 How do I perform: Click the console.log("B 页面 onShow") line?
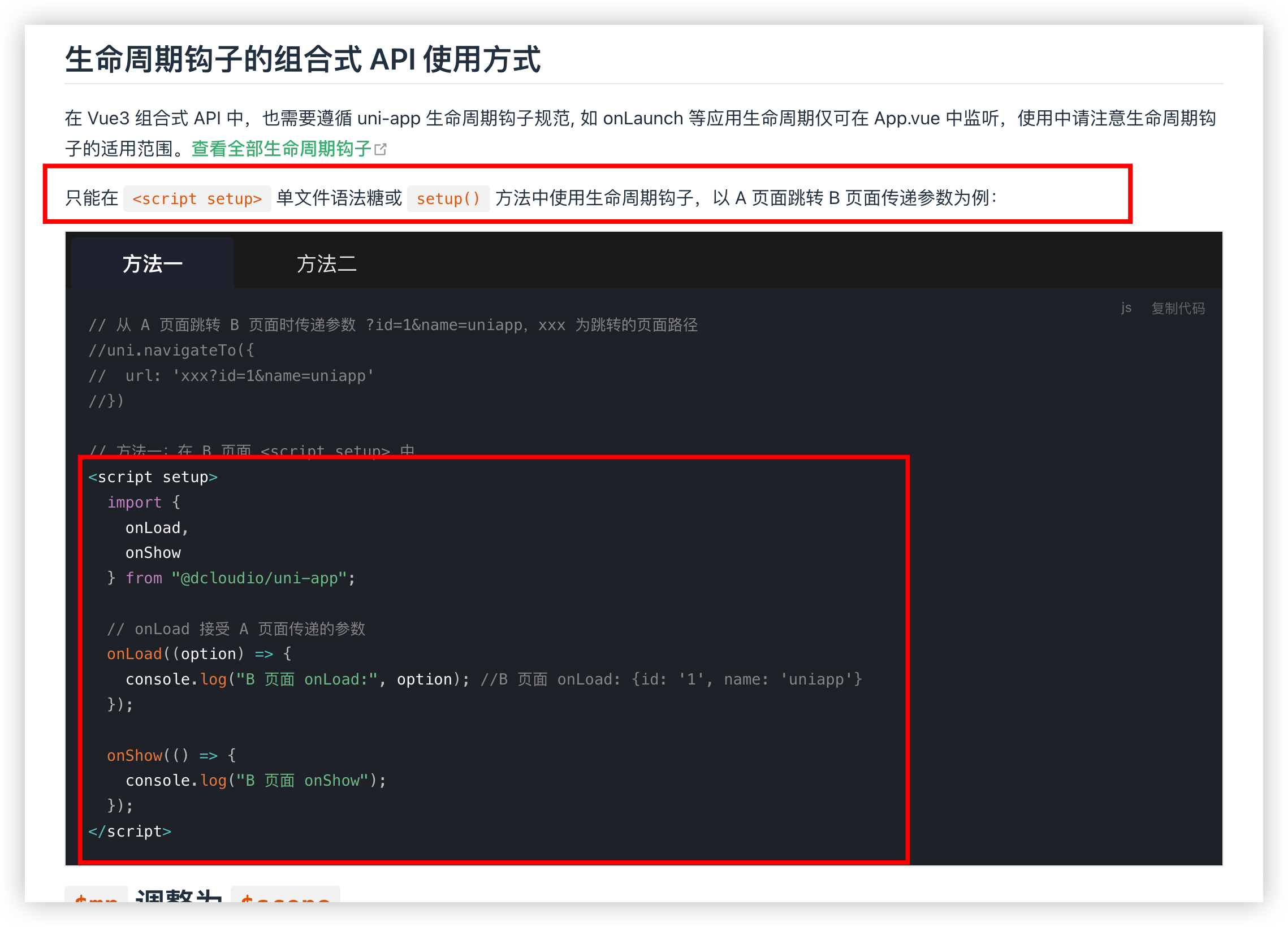[x=256, y=781]
